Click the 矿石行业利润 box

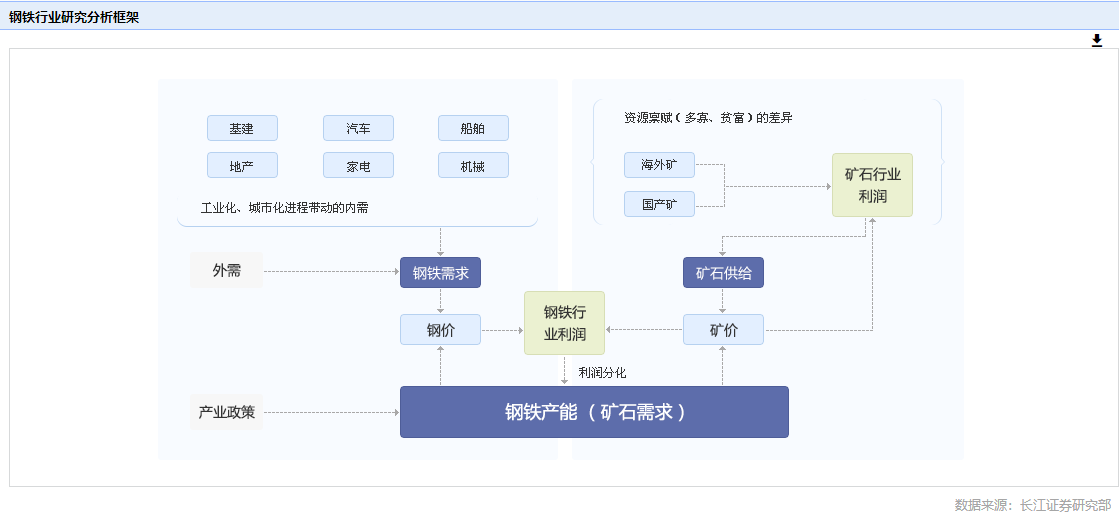[872, 185]
